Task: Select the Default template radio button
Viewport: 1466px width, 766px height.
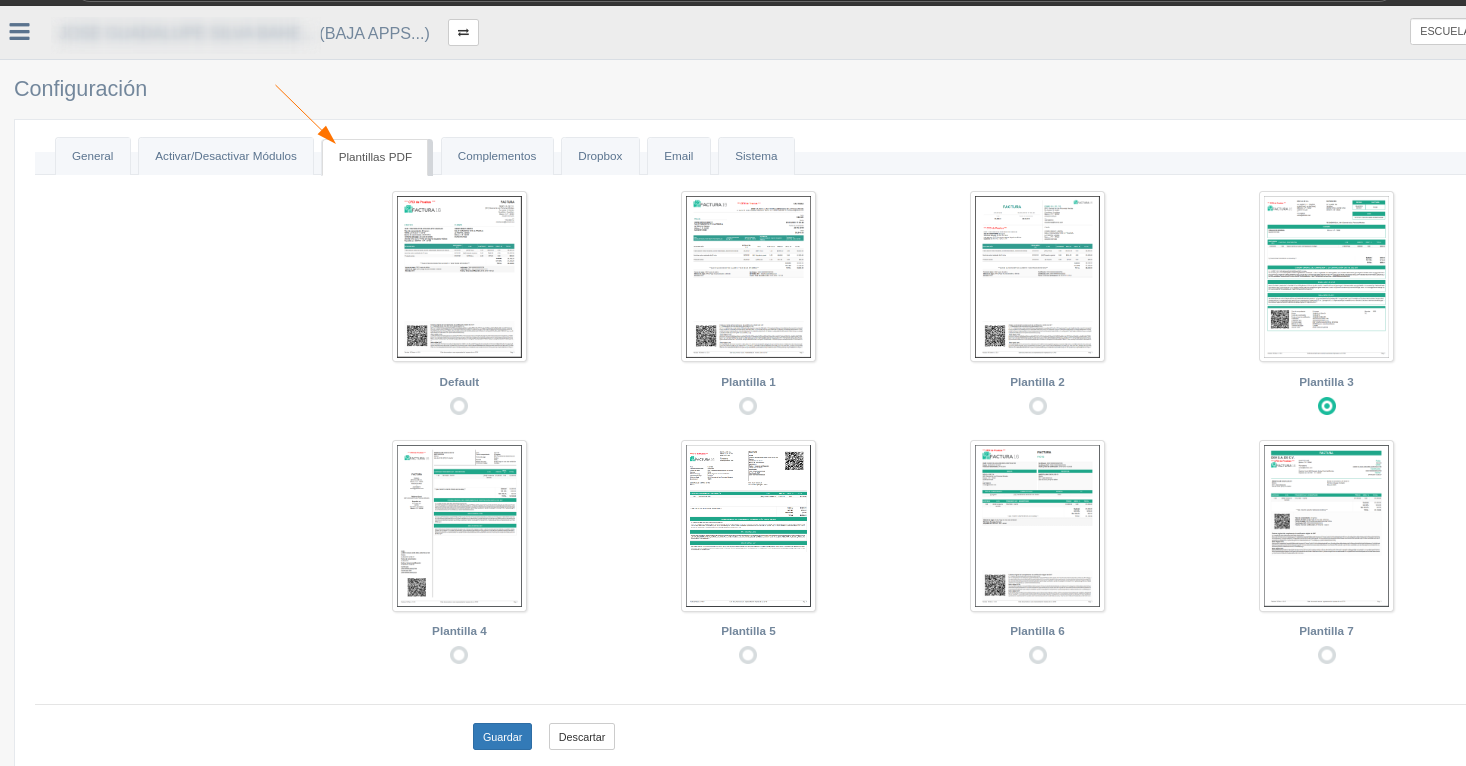Action: (459, 406)
